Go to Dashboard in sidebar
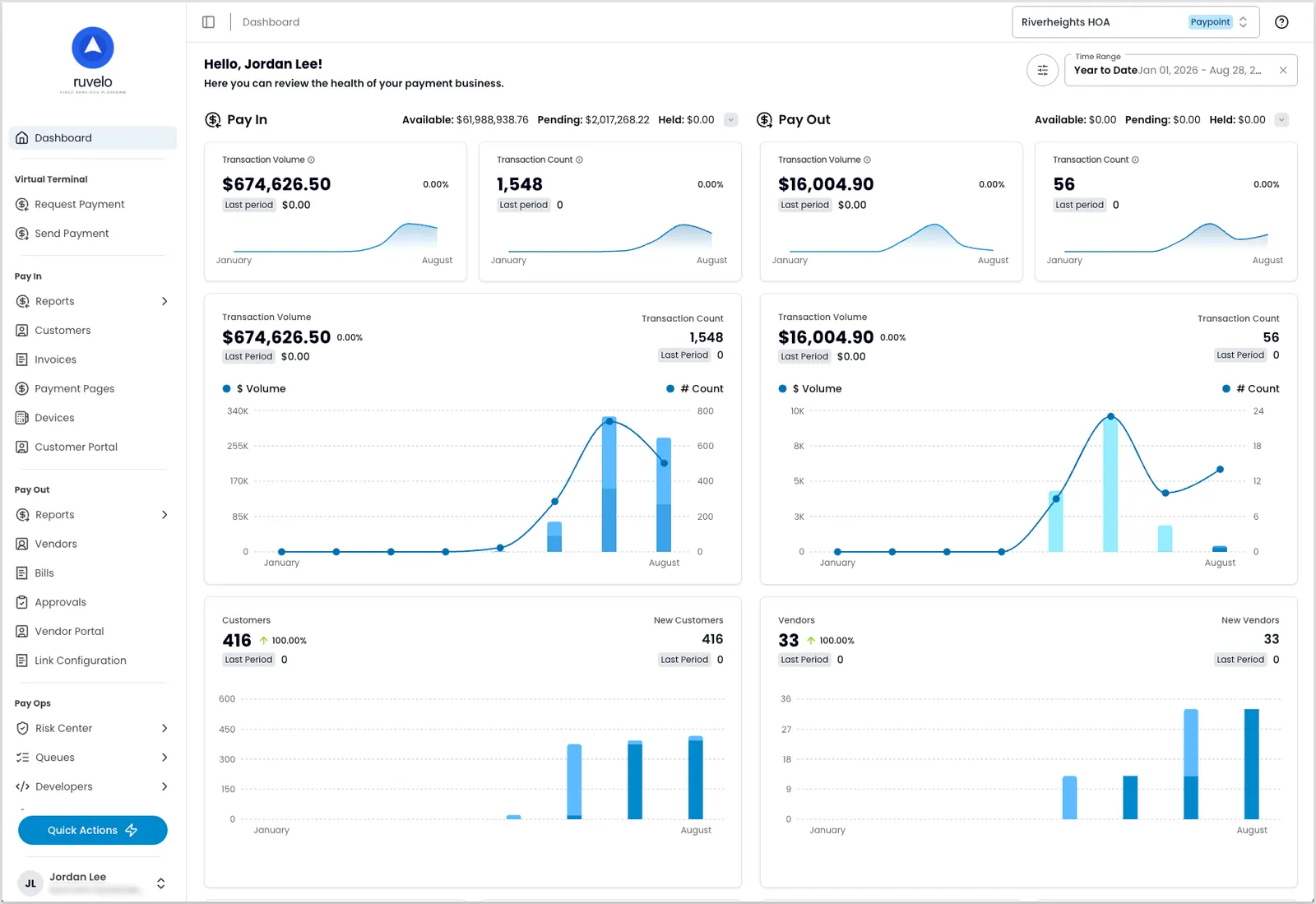Image resolution: width=1316 pixels, height=904 pixels. (93, 138)
